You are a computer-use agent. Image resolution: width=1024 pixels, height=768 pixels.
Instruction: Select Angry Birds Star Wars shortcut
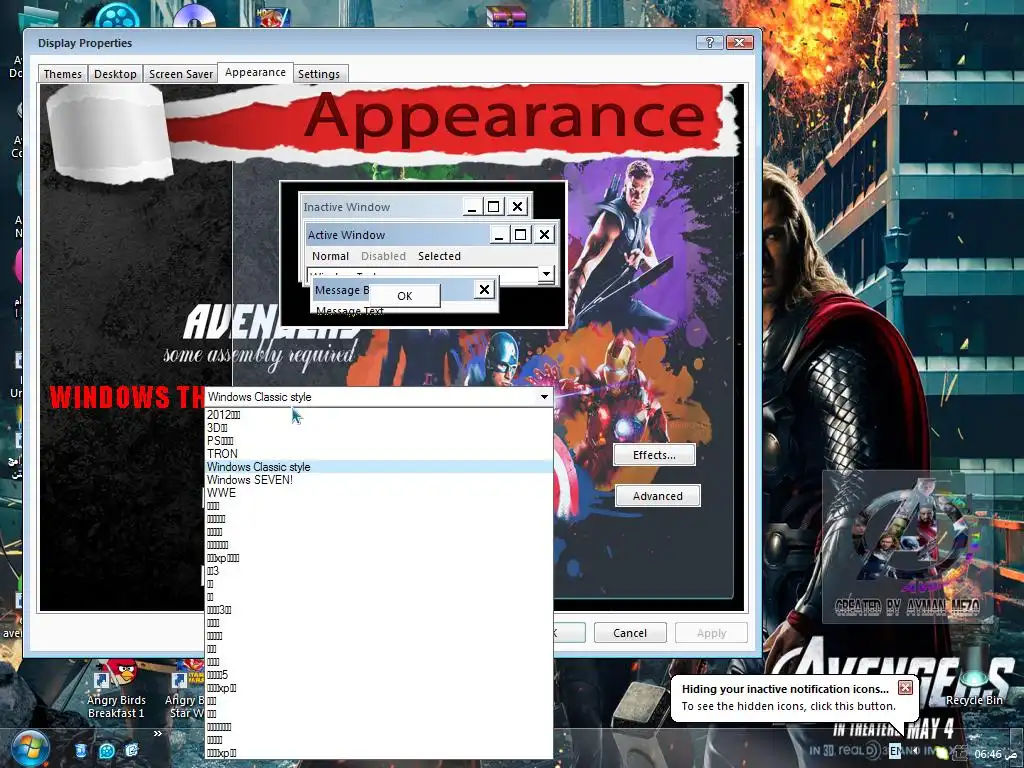tap(186, 690)
